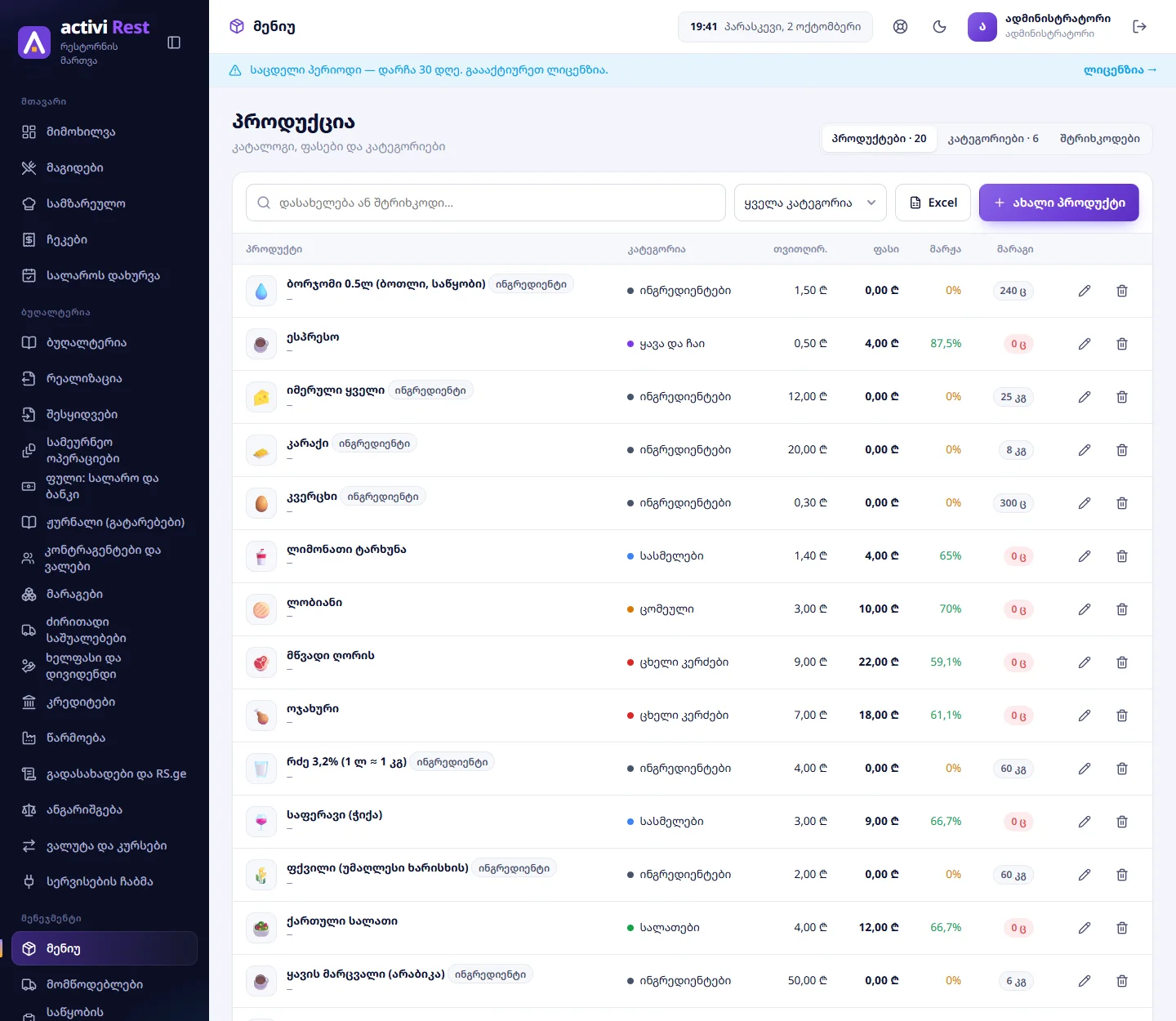Click the ესპრესო product thumbnail
The height and width of the screenshot is (1021, 1176).
pos(261,344)
